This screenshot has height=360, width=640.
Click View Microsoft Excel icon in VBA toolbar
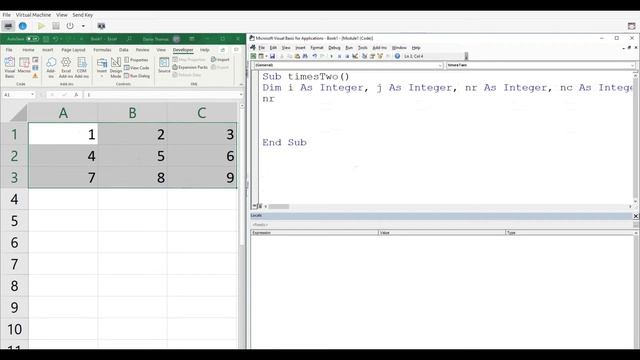(253, 56)
